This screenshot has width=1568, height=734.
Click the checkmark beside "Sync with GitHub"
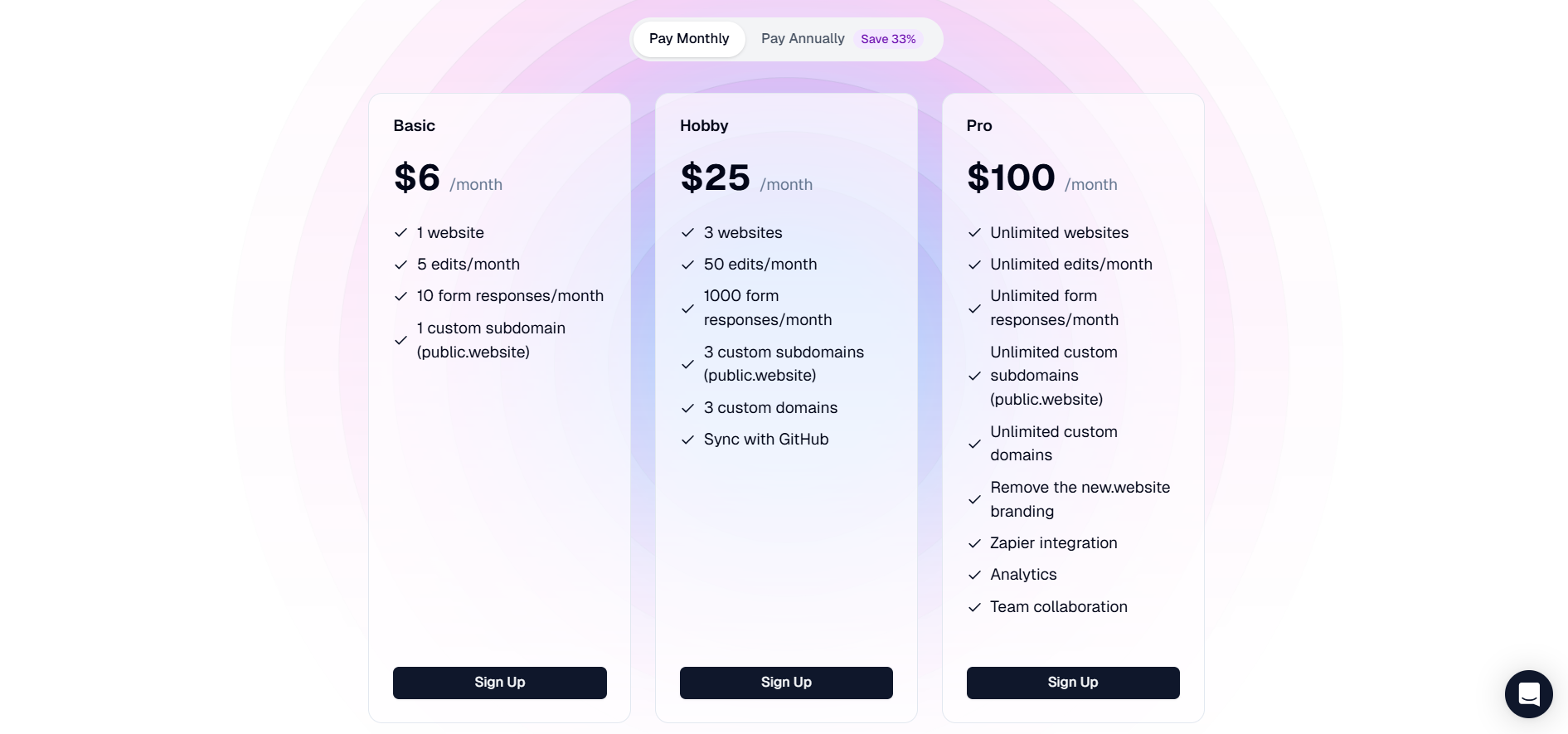point(688,440)
